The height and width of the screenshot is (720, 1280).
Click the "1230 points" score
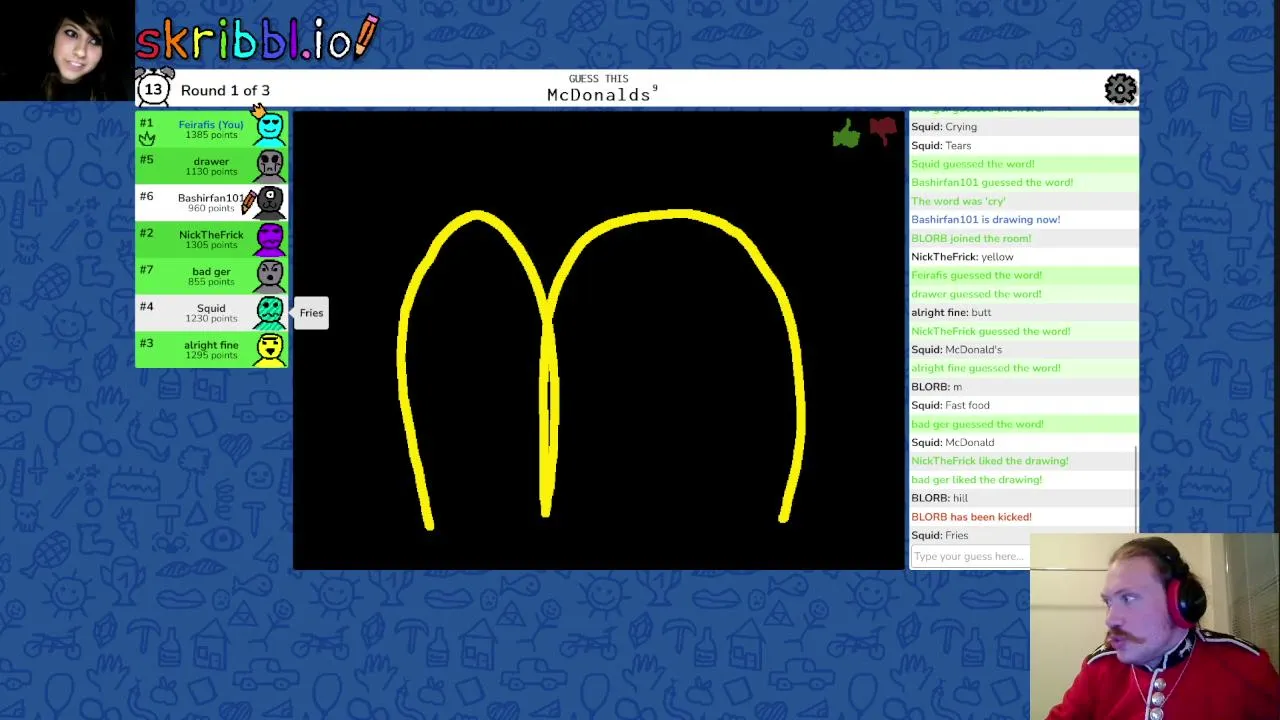211,319
